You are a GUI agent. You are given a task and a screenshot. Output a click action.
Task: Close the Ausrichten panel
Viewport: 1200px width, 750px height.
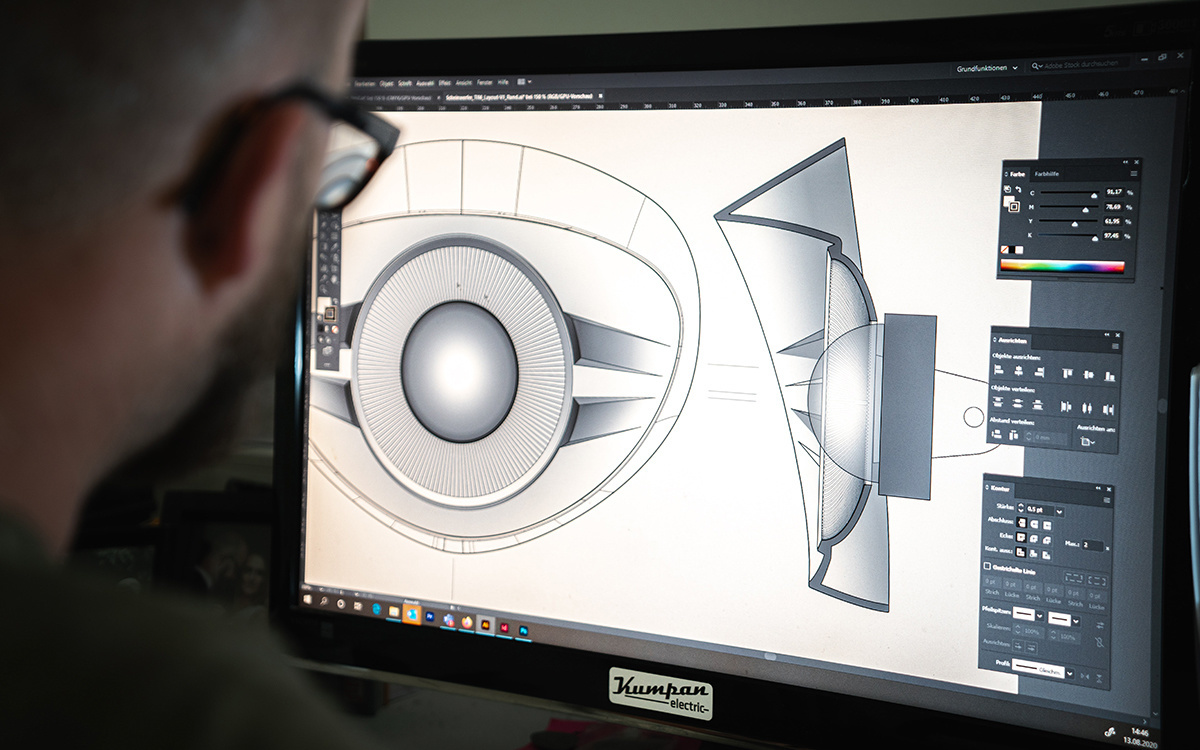click(1117, 336)
